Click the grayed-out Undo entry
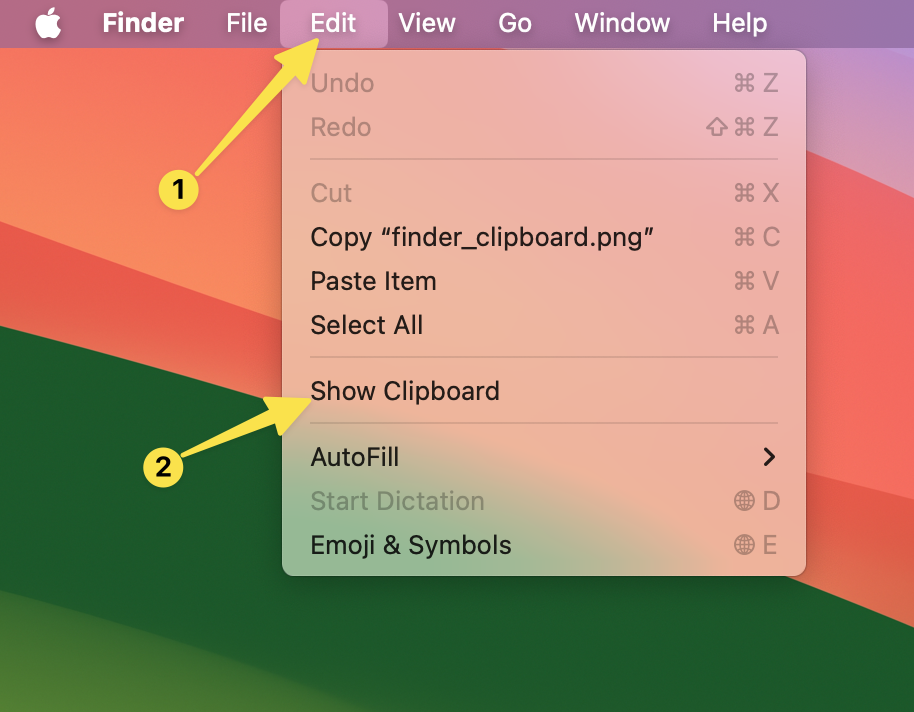Image resolution: width=914 pixels, height=712 pixels. (341, 83)
